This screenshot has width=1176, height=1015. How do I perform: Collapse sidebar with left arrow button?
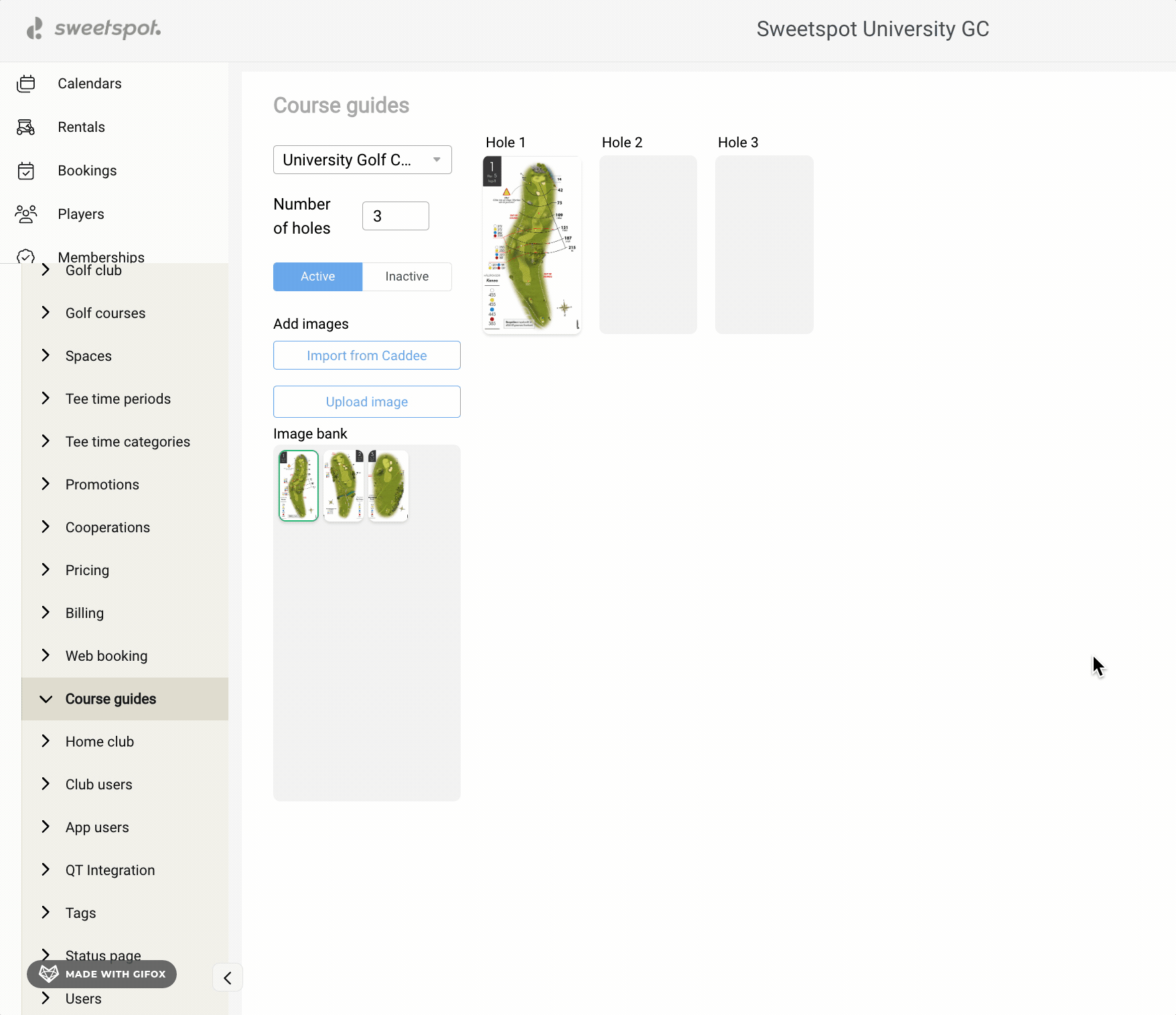point(228,978)
